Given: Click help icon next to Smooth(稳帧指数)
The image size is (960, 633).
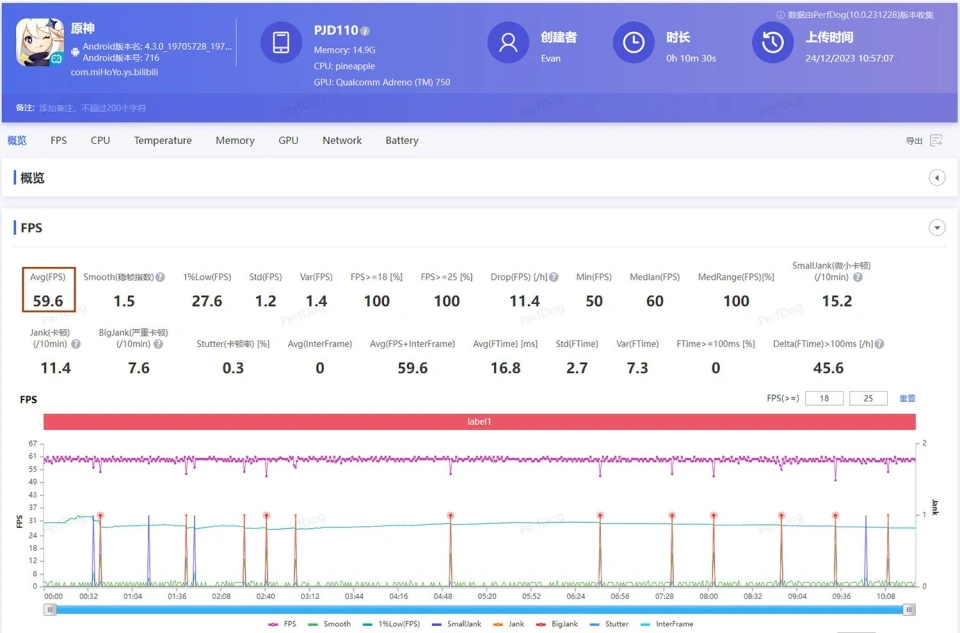Looking at the screenshot, I should point(161,277).
